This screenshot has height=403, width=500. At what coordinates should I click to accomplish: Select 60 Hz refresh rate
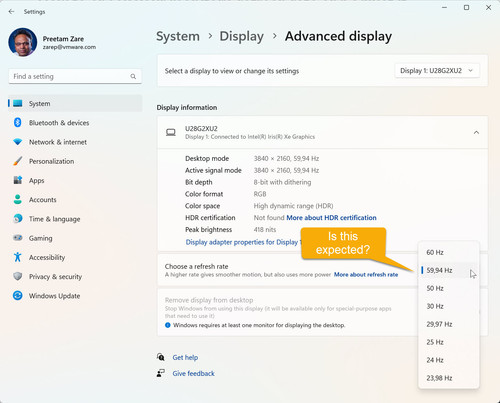pos(448,252)
